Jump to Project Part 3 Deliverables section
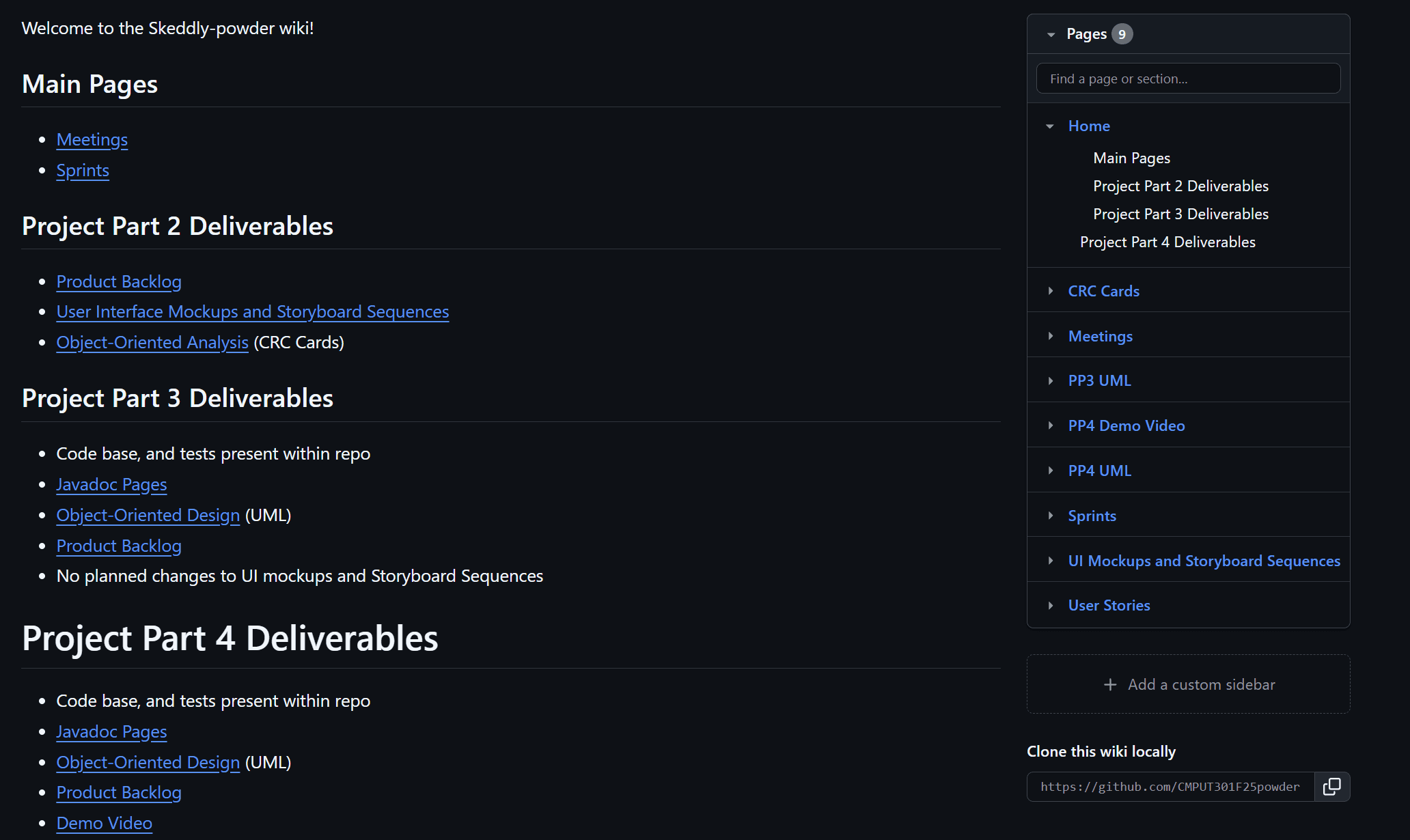Screen dimensions: 1410x840 [x=1180, y=214]
